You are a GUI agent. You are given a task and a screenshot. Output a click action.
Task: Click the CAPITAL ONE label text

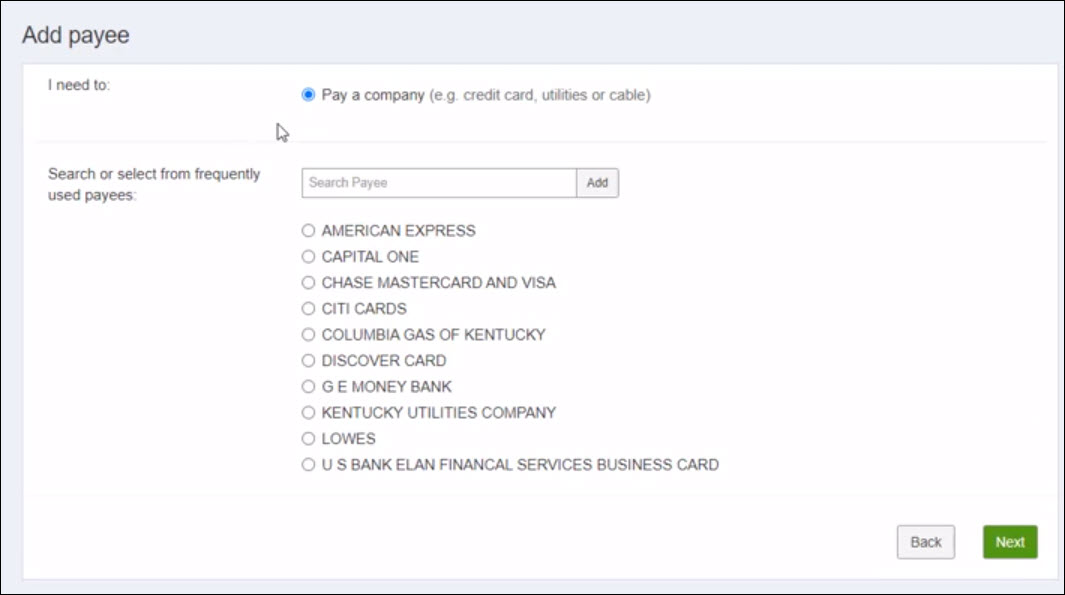370,257
